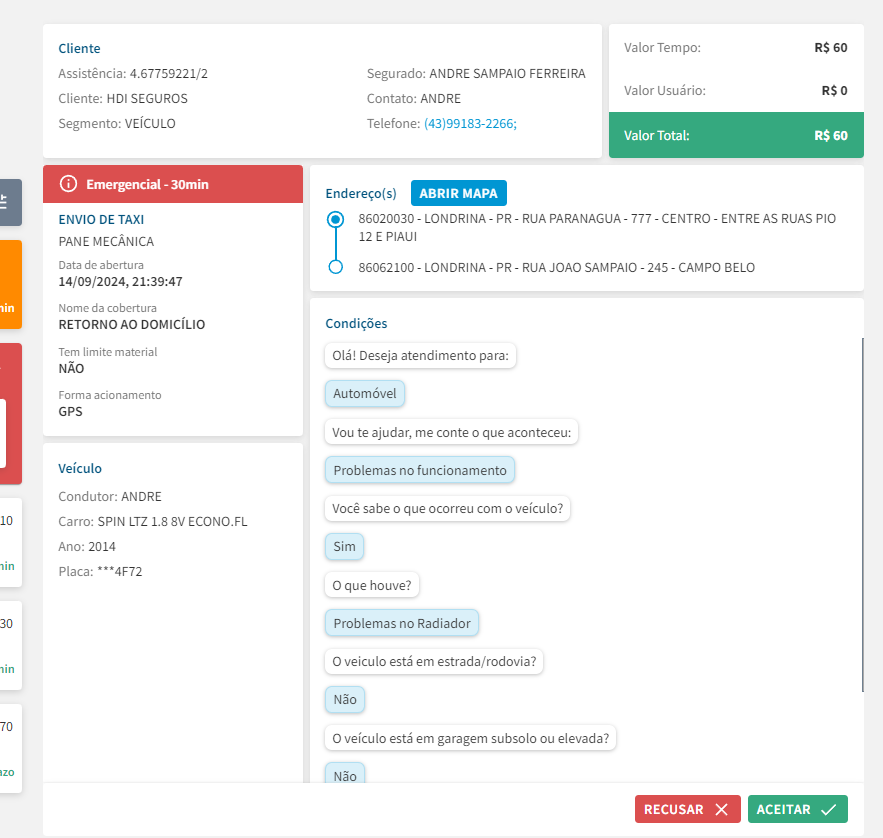Click the destination address in Campo Belo
This screenshot has height=838, width=883.
pos(556,268)
